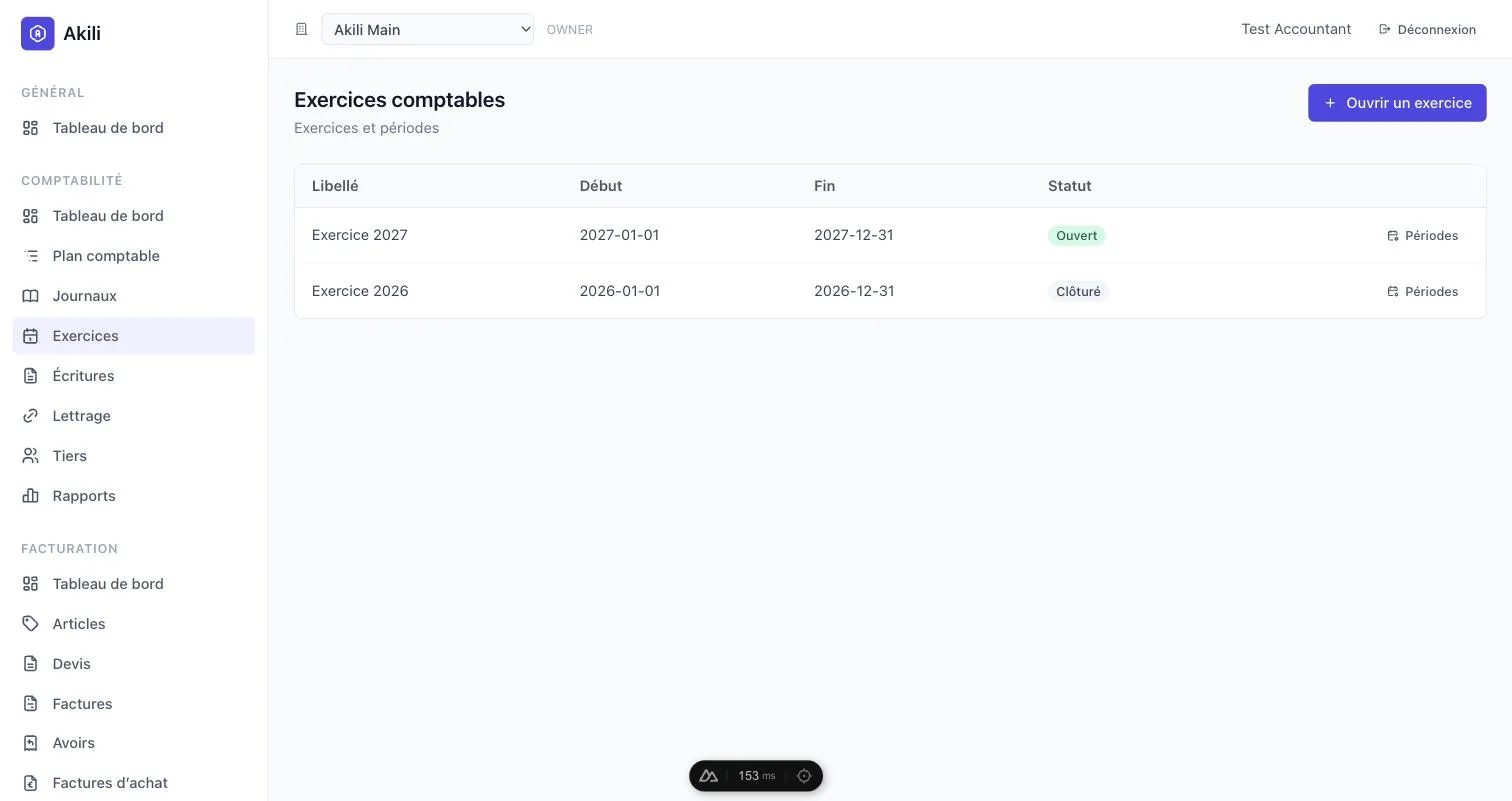Click the Akili logo icon

38,33
